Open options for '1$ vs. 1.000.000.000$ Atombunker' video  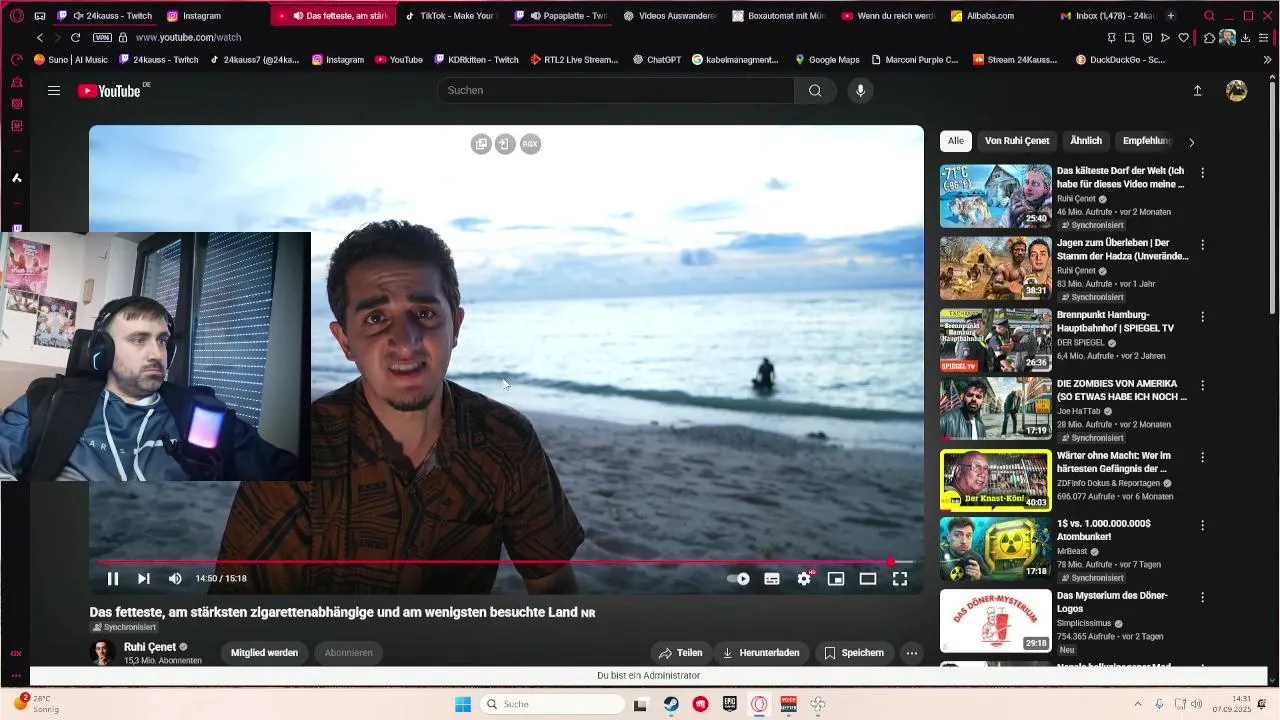point(1203,525)
